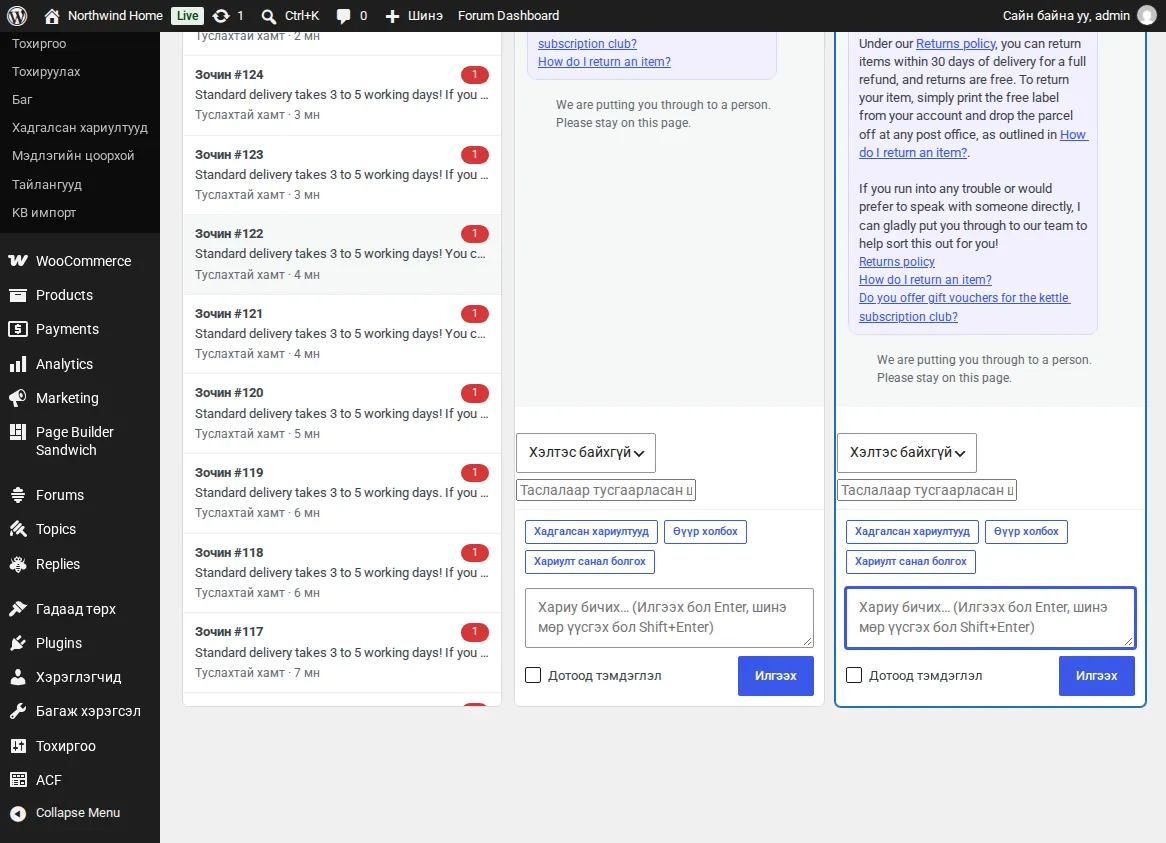Open the comments bubble icon in admin bar

pyautogui.click(x=344, y=16)
